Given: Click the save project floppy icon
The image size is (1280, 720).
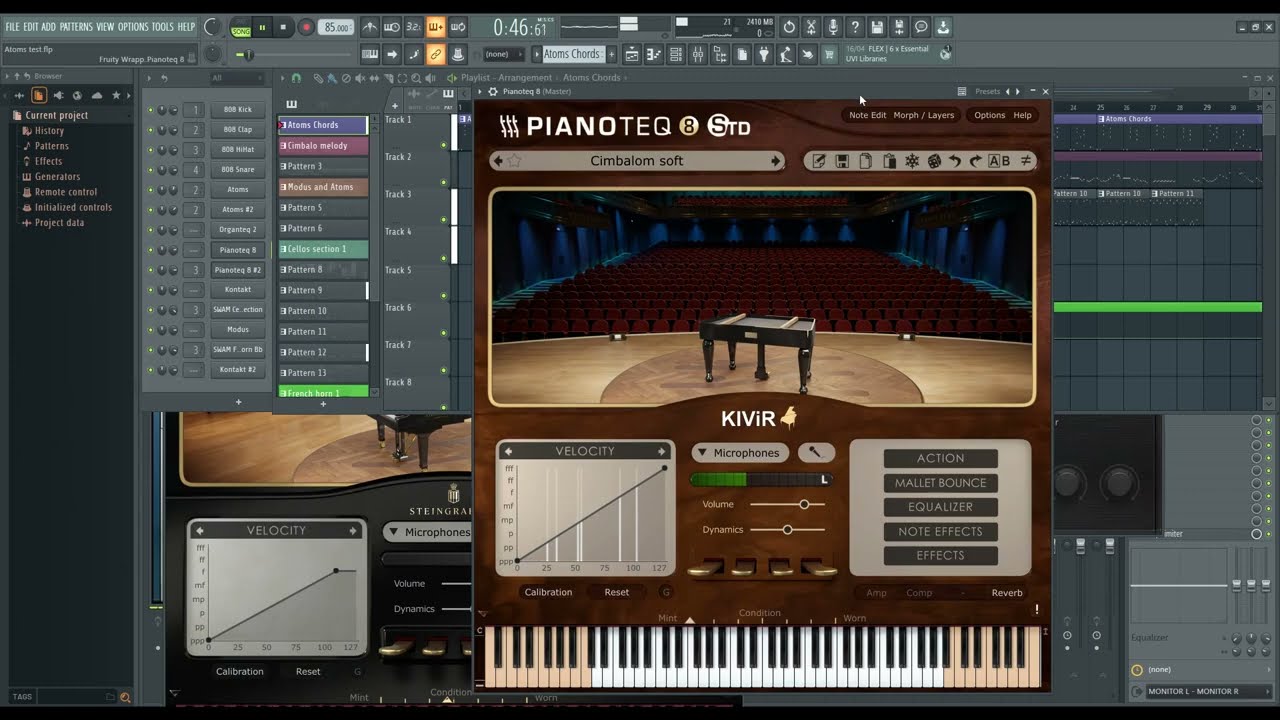Looking at the screenshot, I should [877, 27].
